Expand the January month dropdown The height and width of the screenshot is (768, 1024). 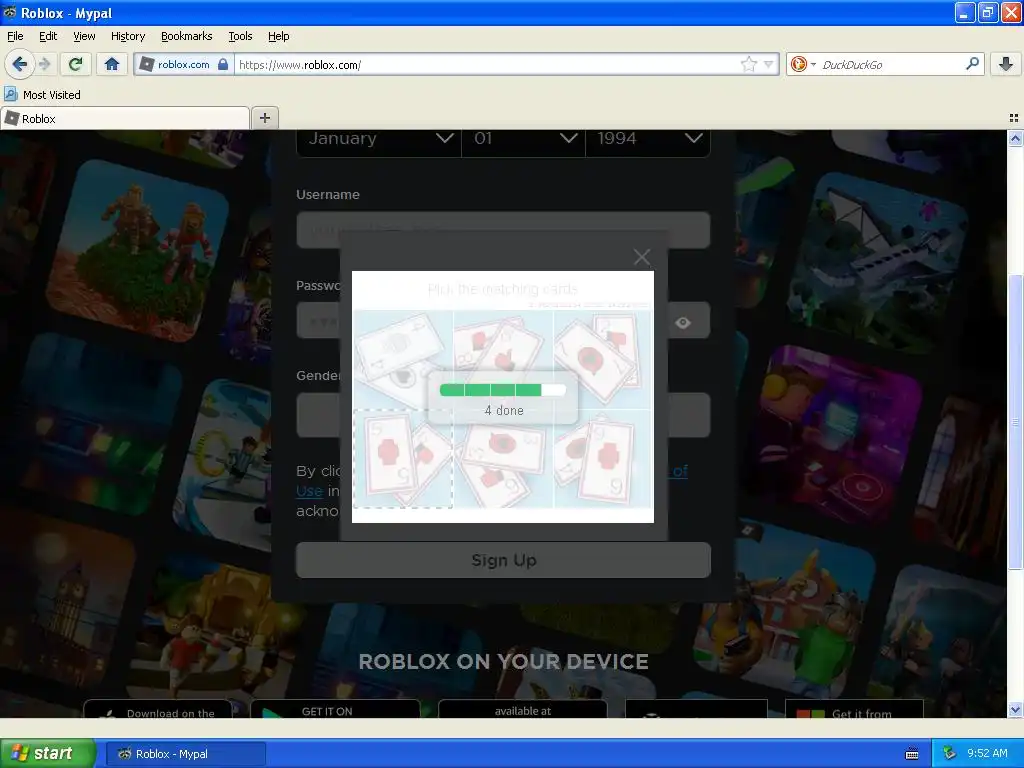tap(379, 142)
